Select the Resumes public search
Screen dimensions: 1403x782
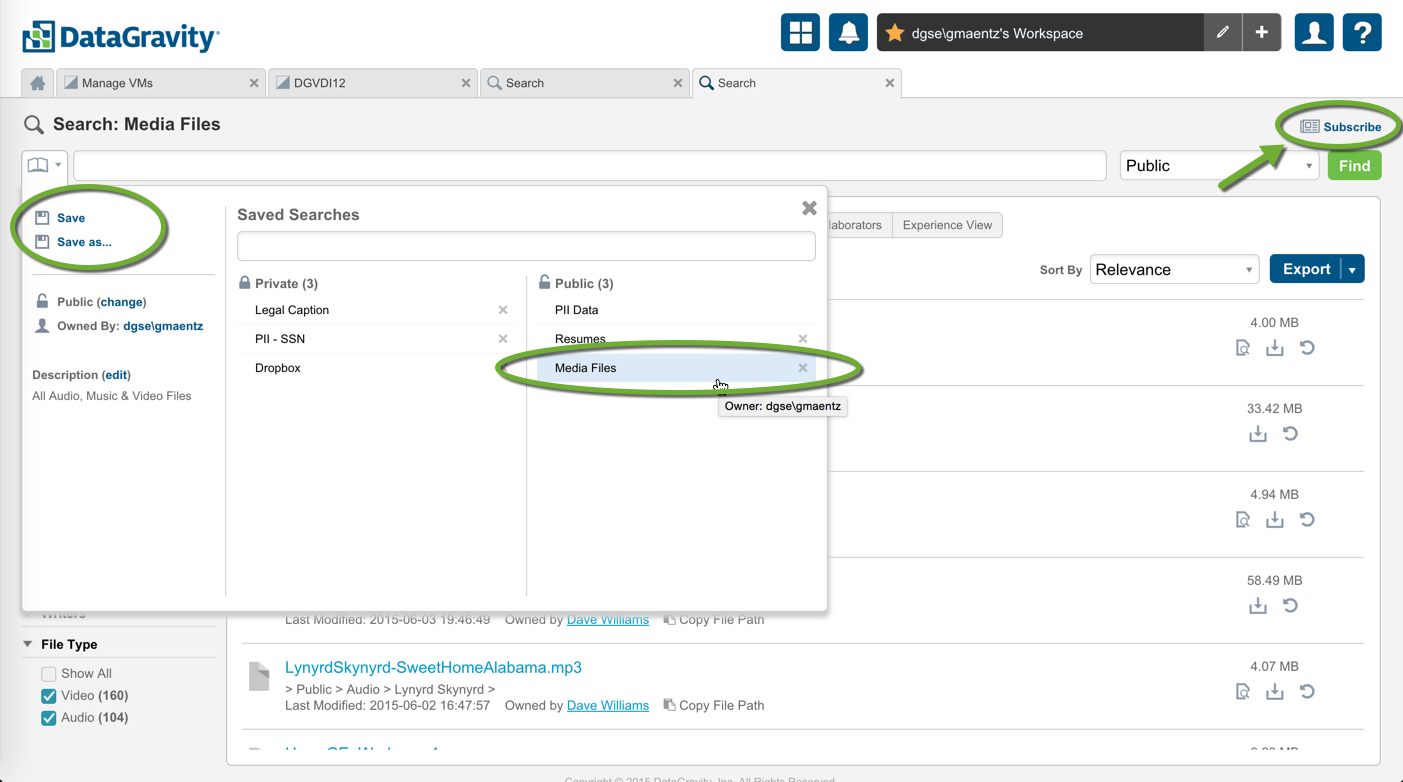pos(580,339)
